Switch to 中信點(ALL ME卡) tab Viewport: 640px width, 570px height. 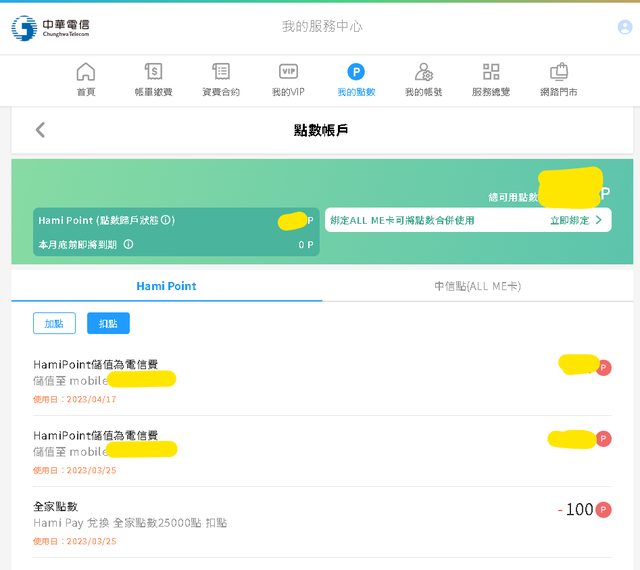477,286
